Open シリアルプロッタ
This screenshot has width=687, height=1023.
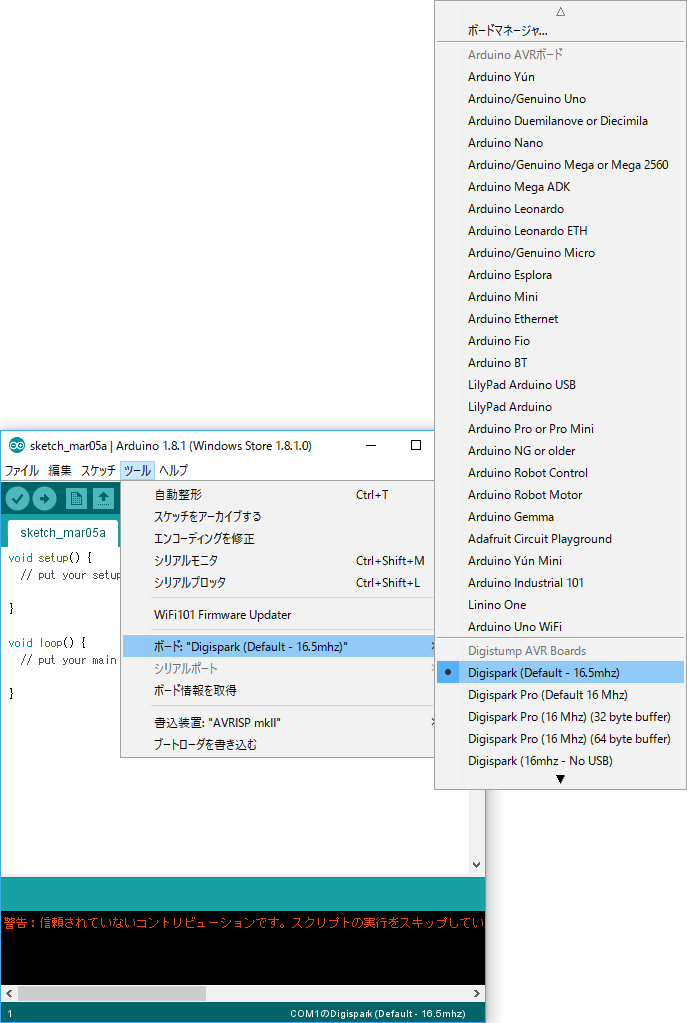pos(279,583)
